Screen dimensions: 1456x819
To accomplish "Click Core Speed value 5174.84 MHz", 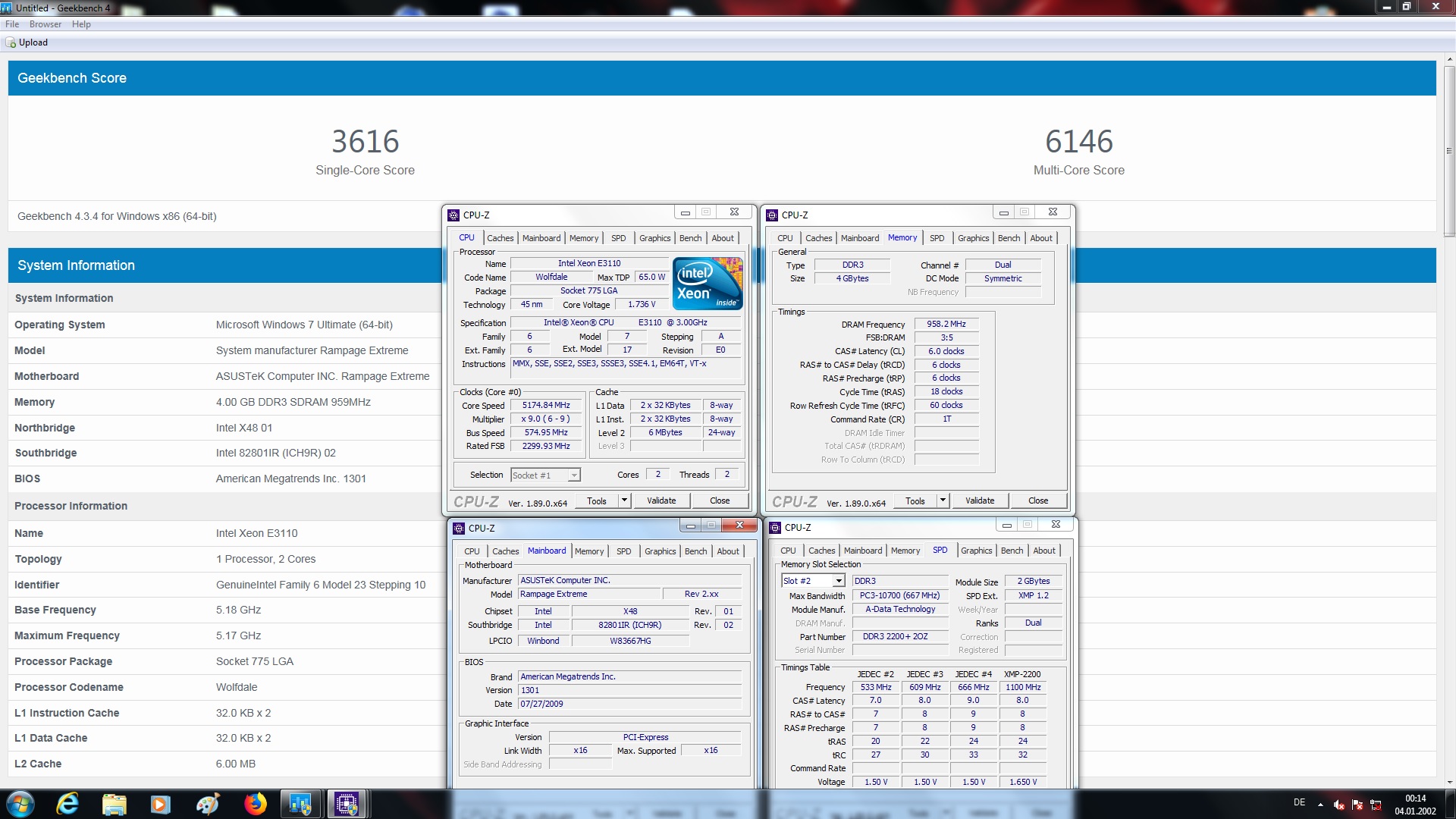I will click(546, 405).
